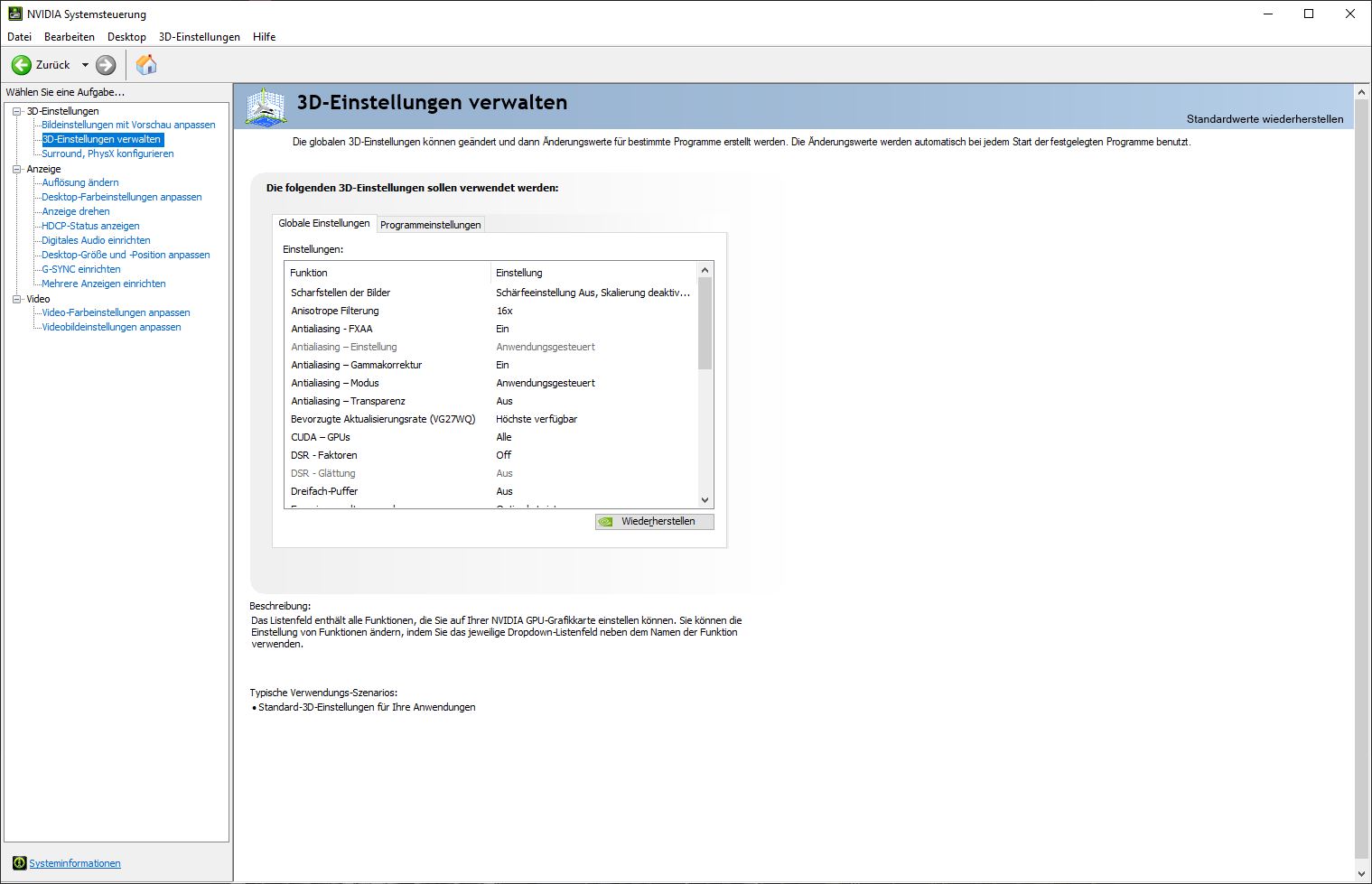Collapse the Video tree node
Image resolution: width=1372 pixels, height=884 pixels.
[x=16, y=299]
